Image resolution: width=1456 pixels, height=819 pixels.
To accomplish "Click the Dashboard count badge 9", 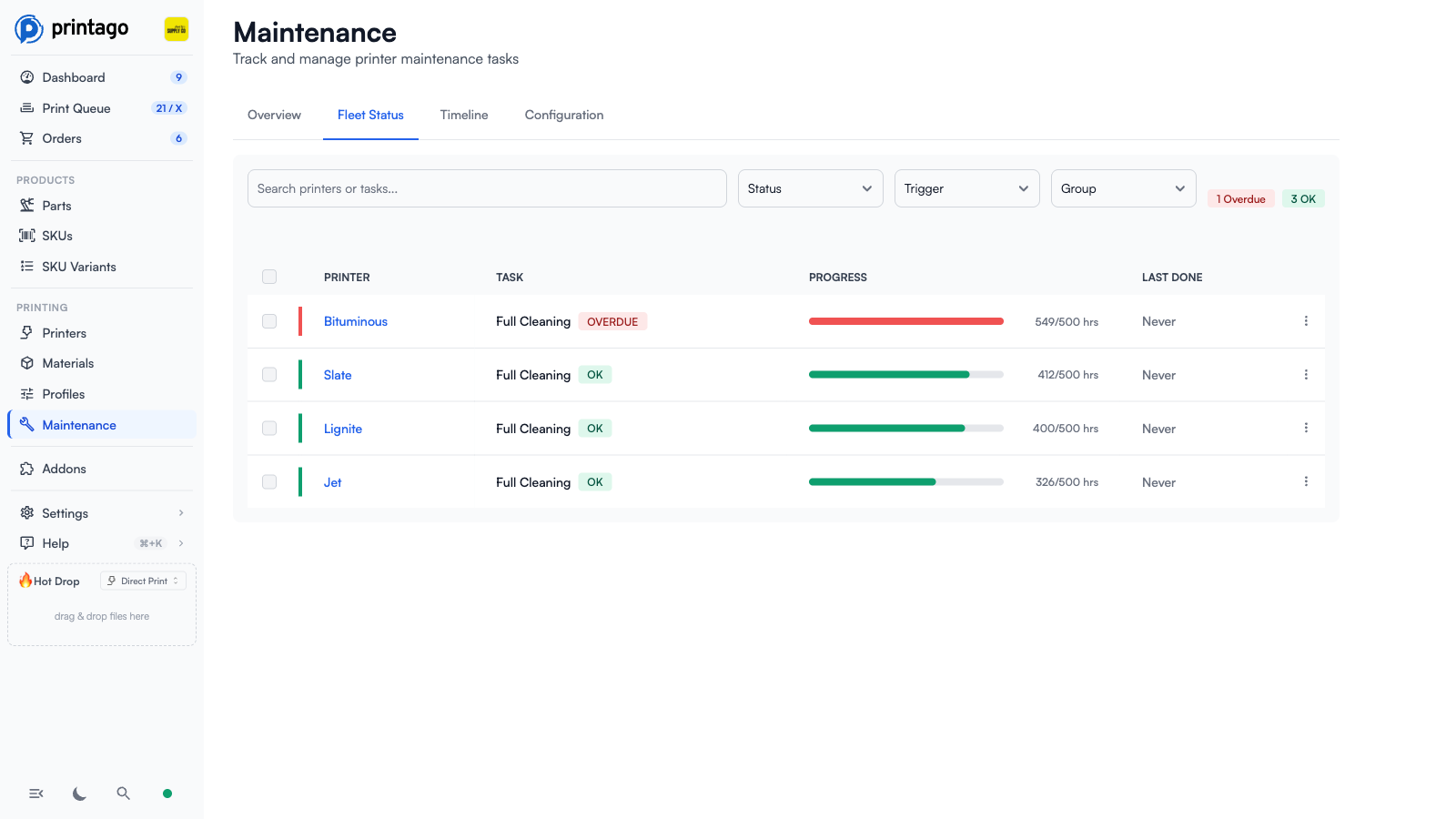I will point(178,77).
